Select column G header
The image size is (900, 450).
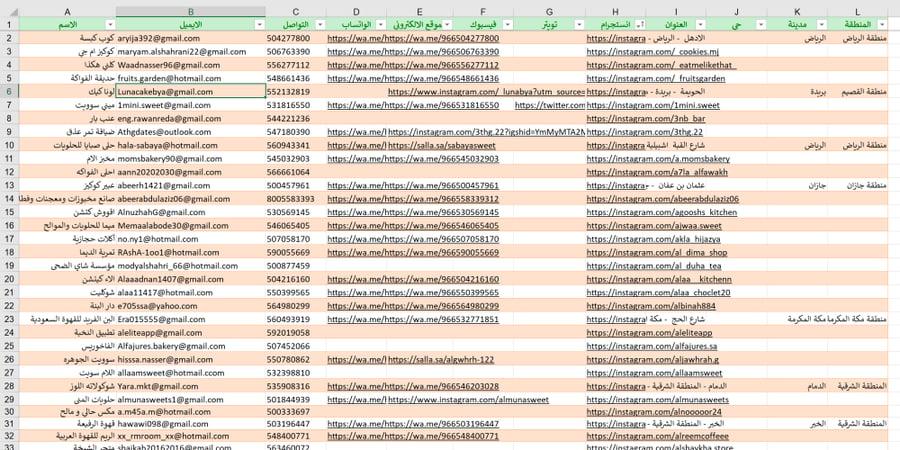(x=549, y=11)
